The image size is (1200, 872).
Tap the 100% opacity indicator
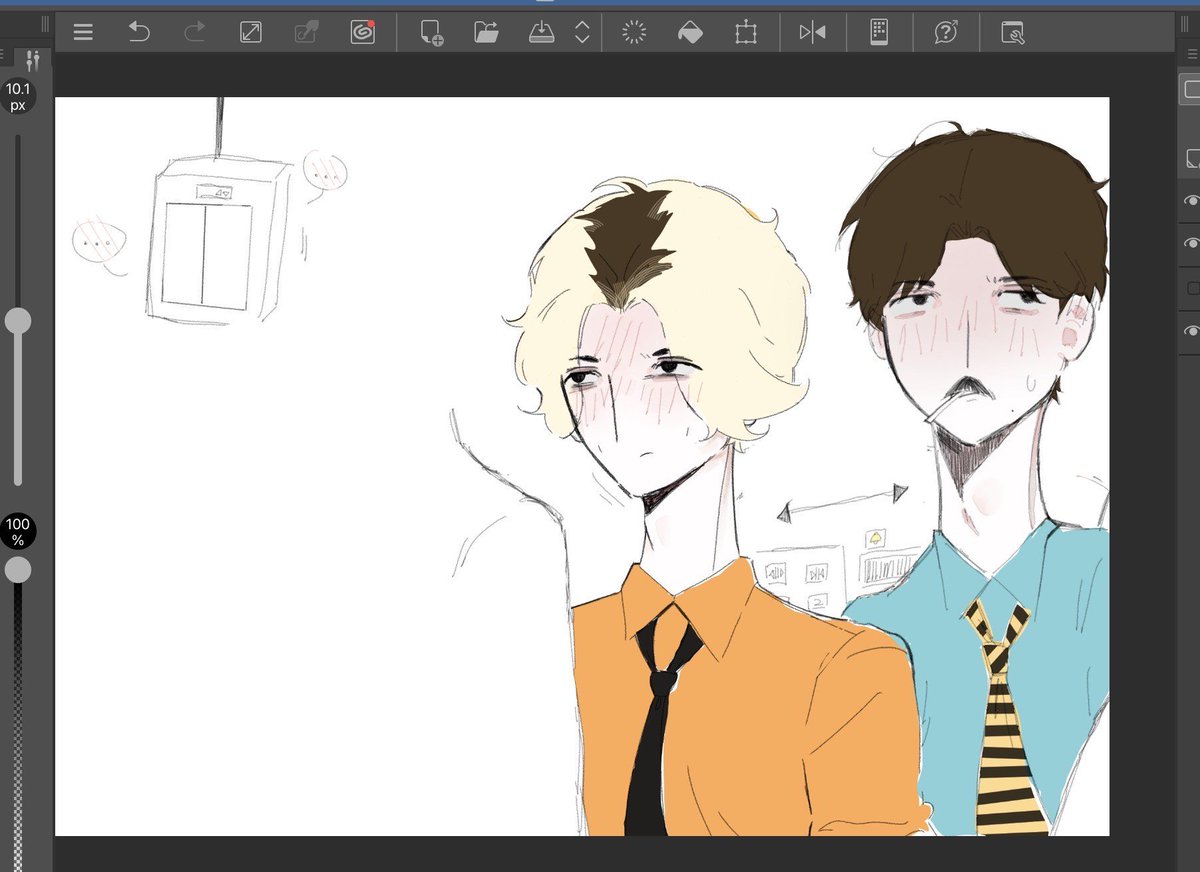pyautogui.click(x=18, y=532)
